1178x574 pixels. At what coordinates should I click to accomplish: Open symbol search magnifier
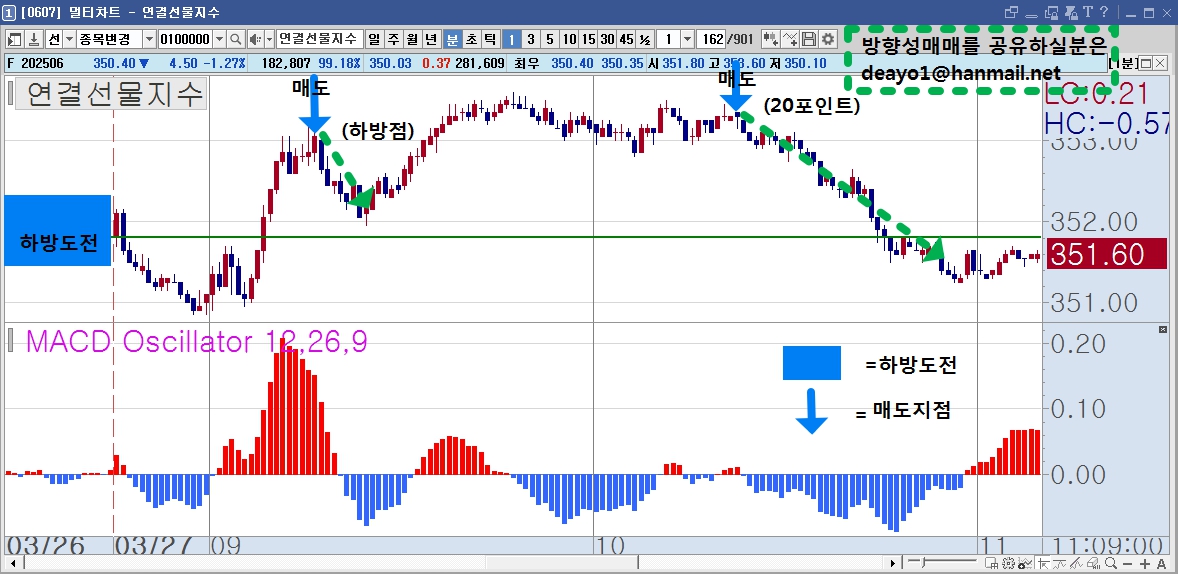pyautogui.click(x=236, y=39)
